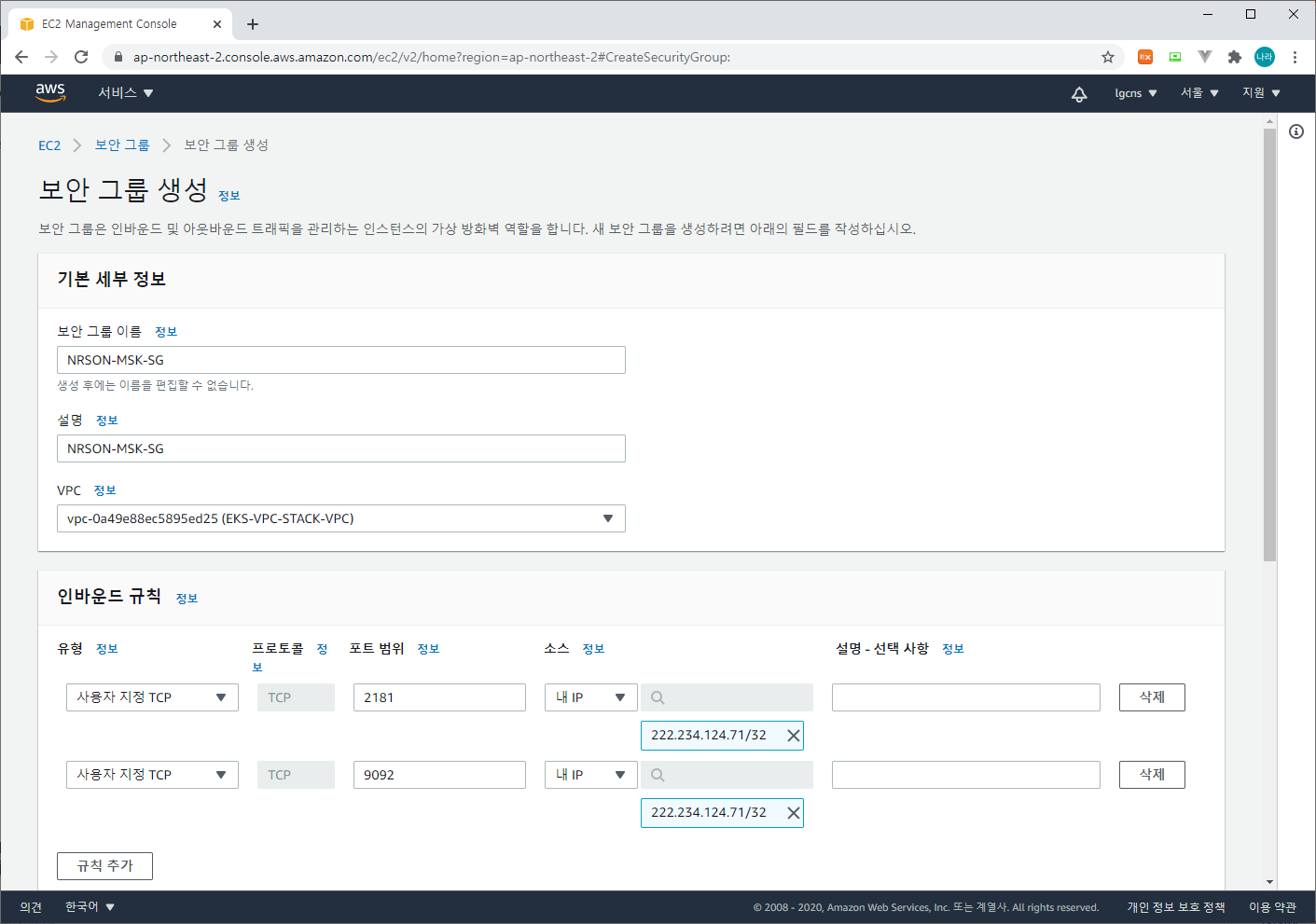Click the orange extension icon in toolbar
This screenshot has width=1316, height=924.
point(1145,57)
